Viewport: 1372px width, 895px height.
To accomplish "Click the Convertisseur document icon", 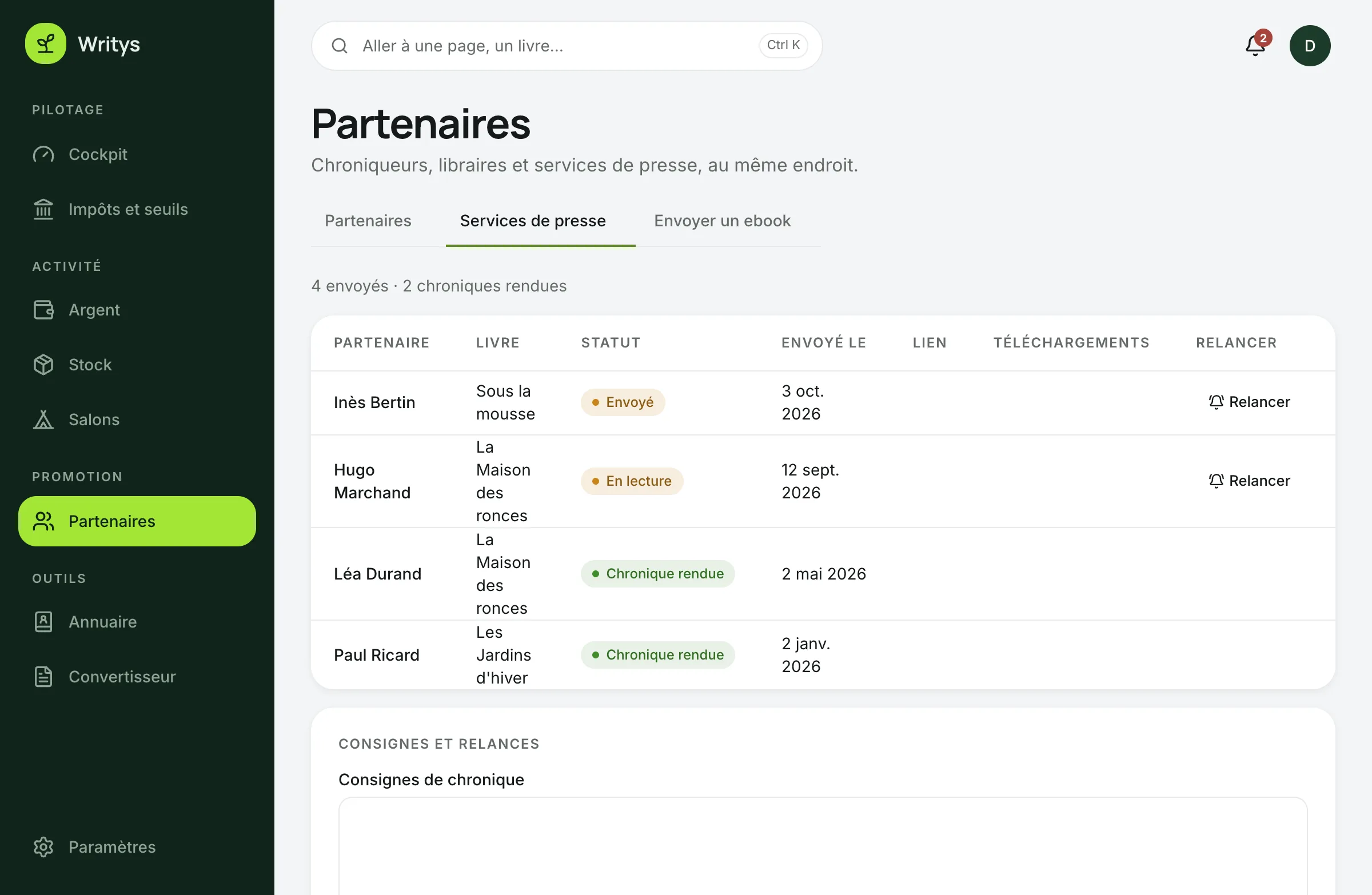I will (43, 677).
